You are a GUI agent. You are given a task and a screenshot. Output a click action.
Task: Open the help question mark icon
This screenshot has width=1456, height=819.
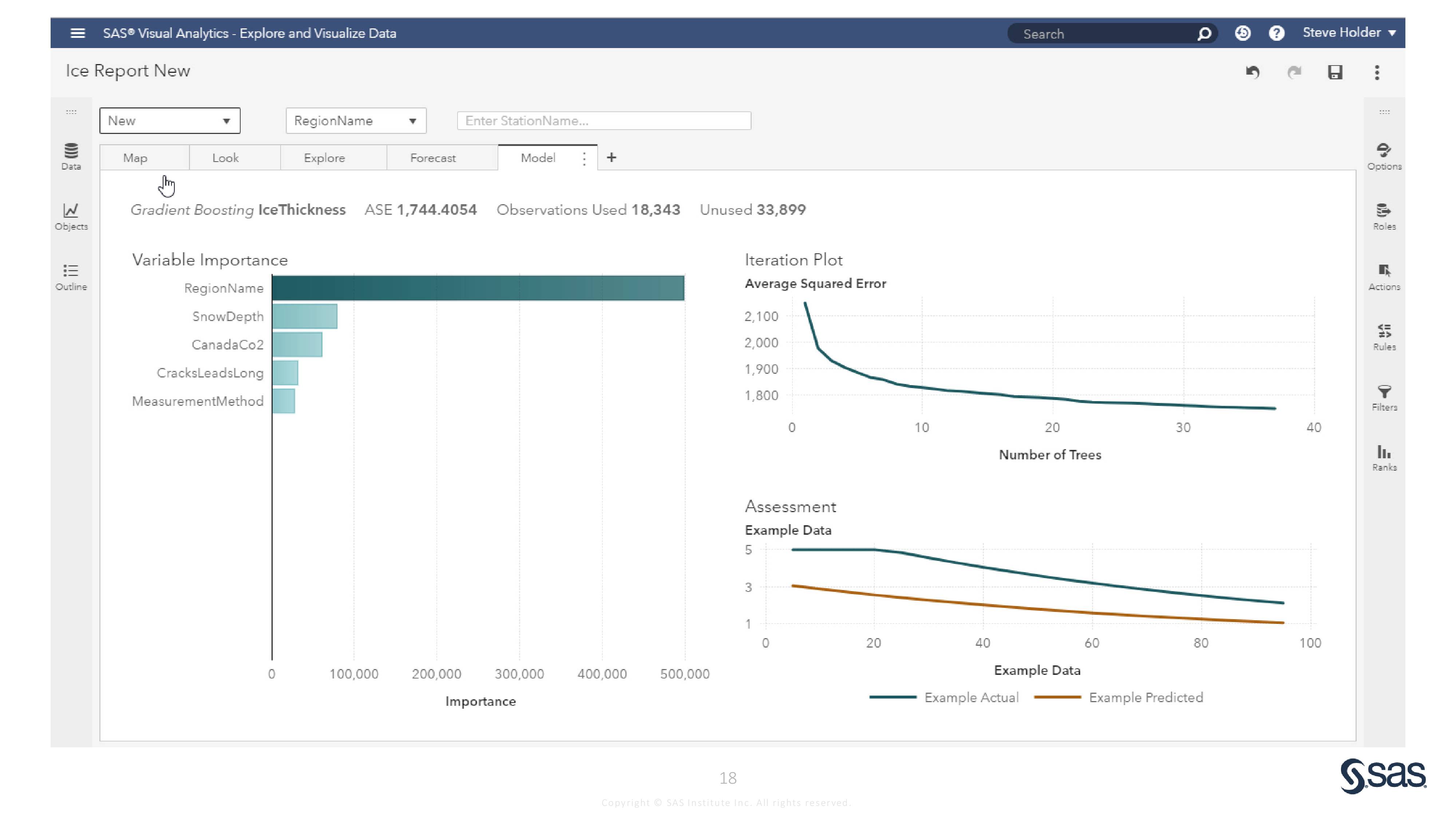click(x=1276, y=33)
